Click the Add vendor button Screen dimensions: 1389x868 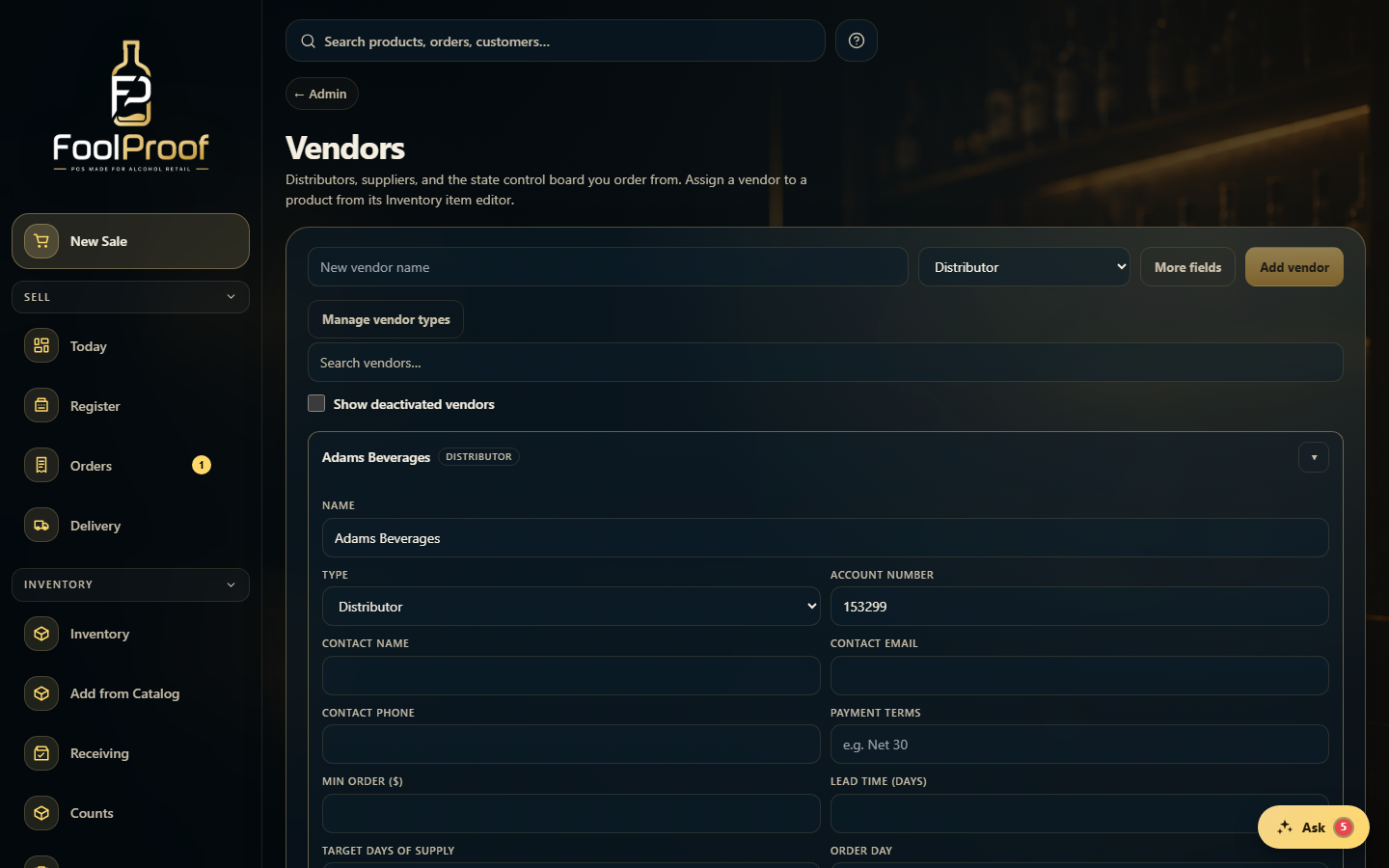point(1294,267)
